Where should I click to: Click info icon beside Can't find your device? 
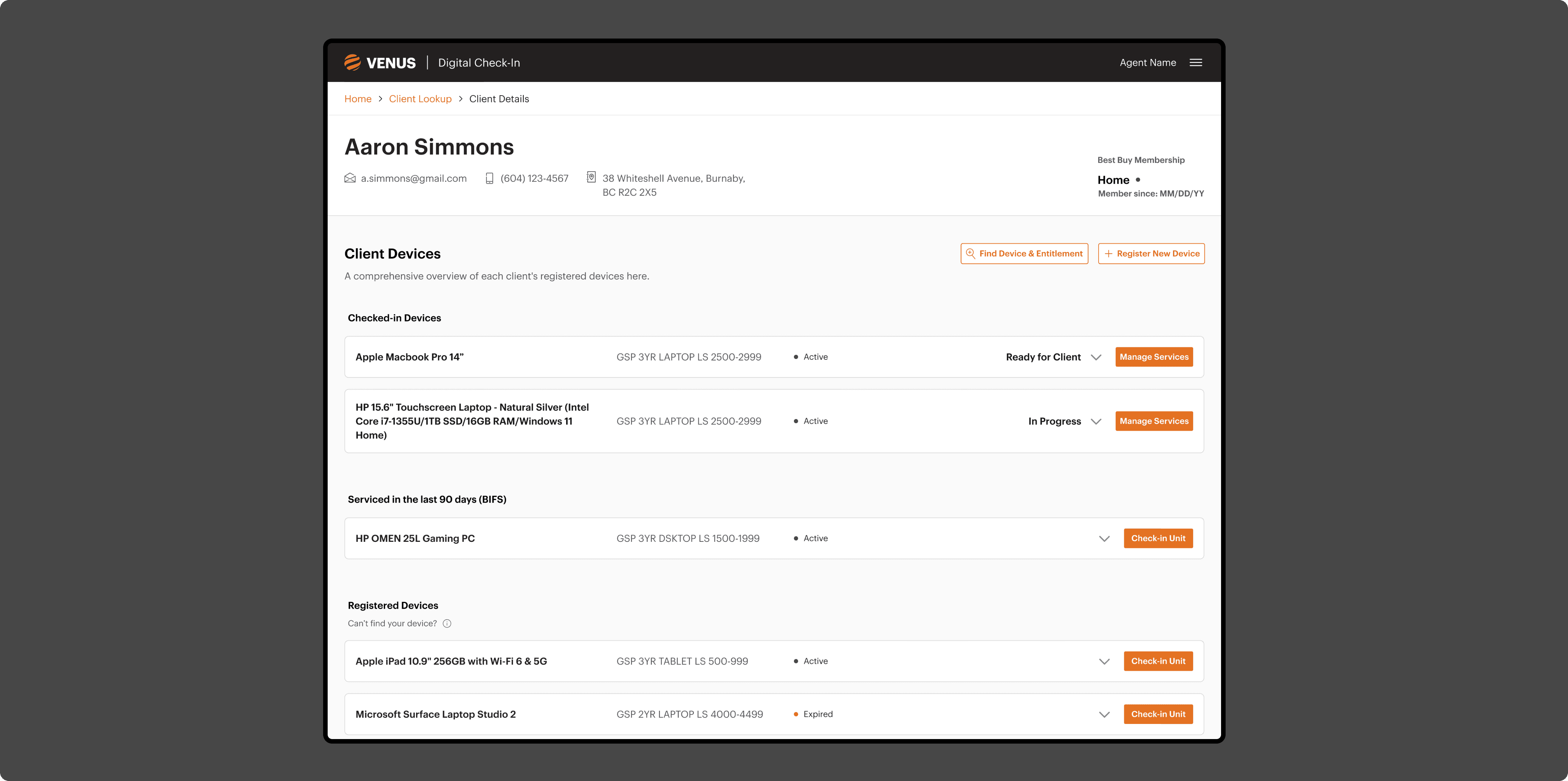tap(447, 623)
